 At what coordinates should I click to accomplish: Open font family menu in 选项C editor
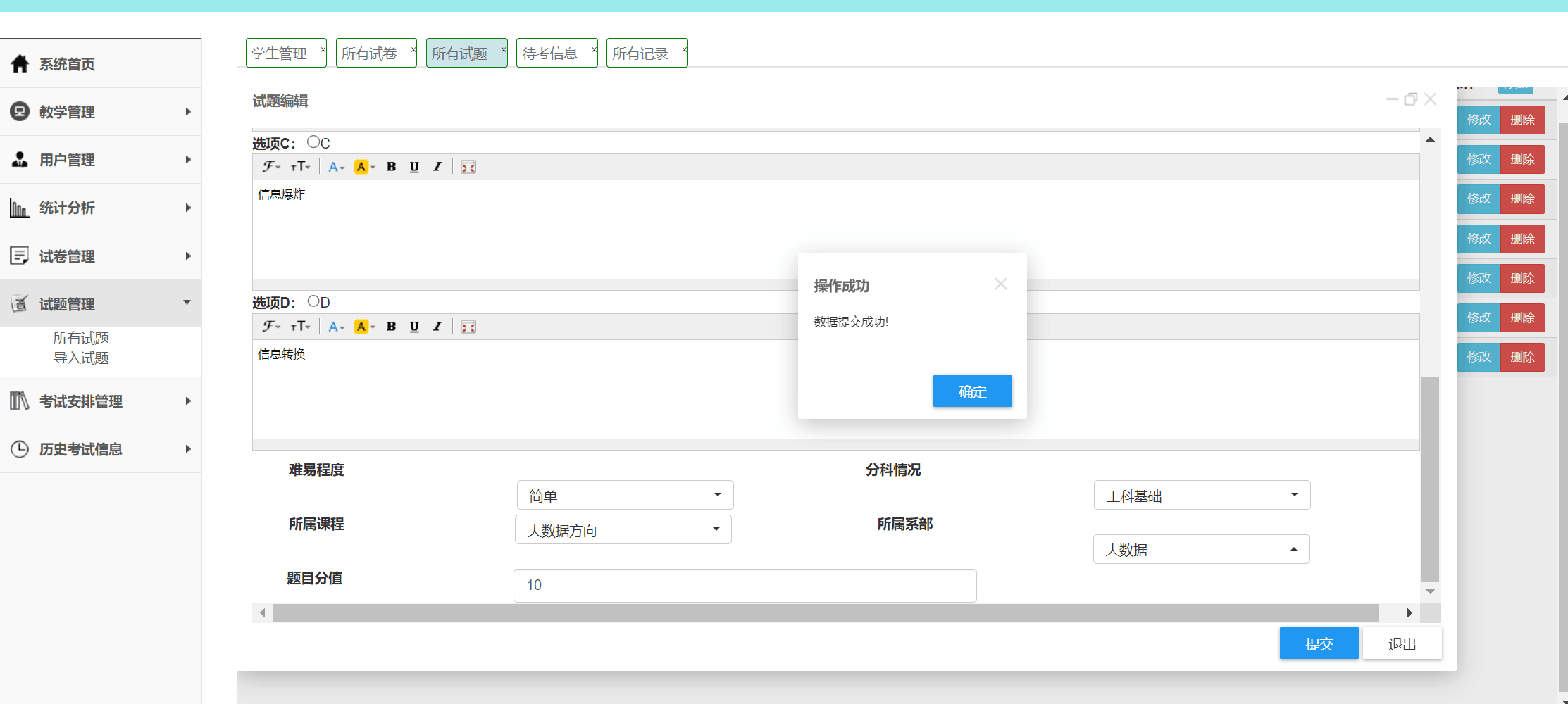(x=271, y=167)
